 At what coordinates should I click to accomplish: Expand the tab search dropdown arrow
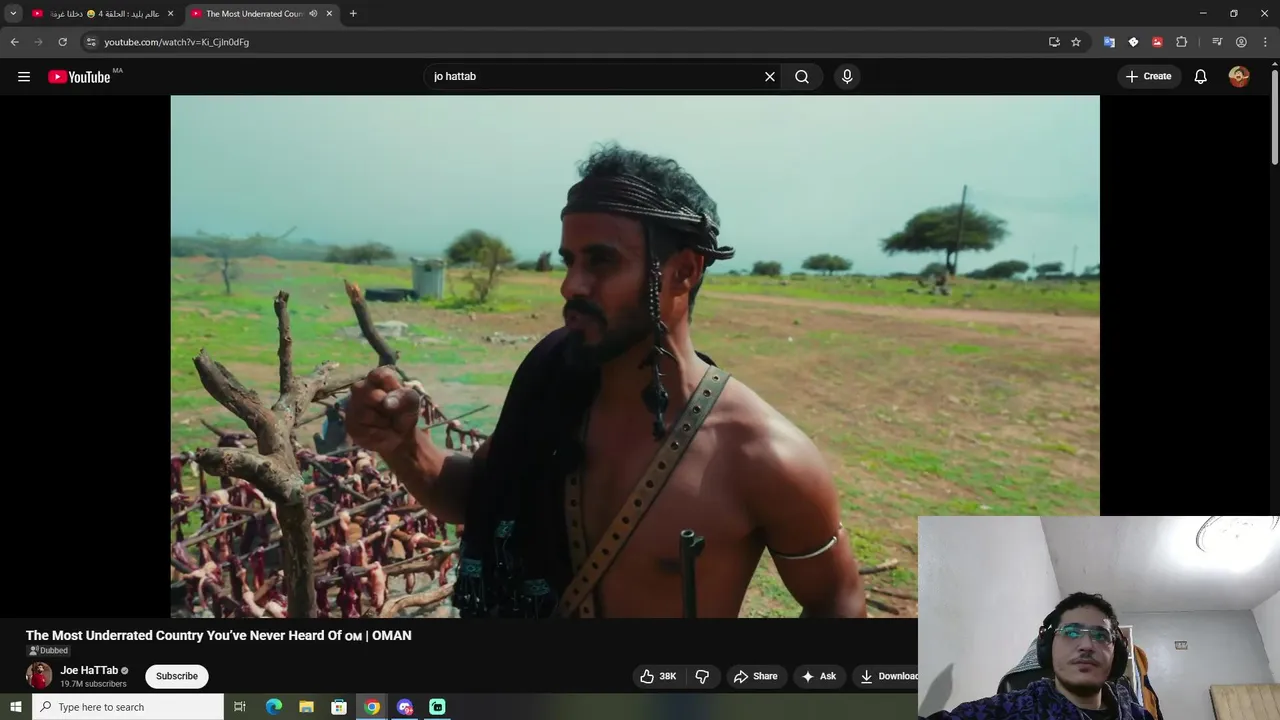[x=13, y=14]
